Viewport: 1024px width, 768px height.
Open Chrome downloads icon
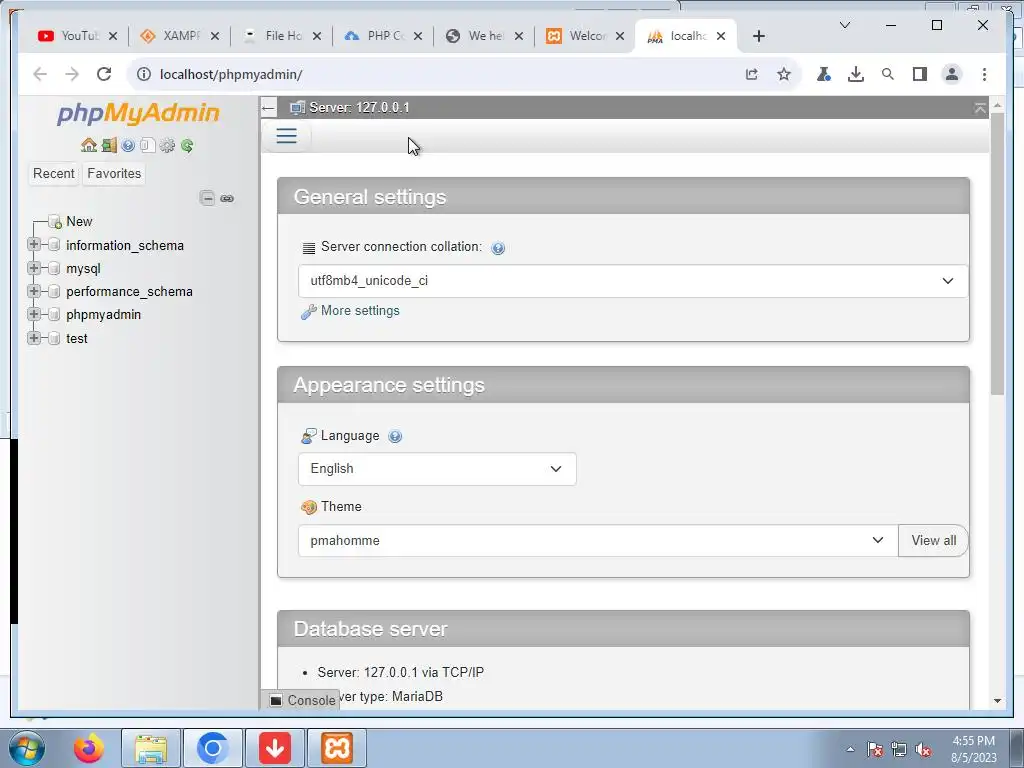(856, 74)
